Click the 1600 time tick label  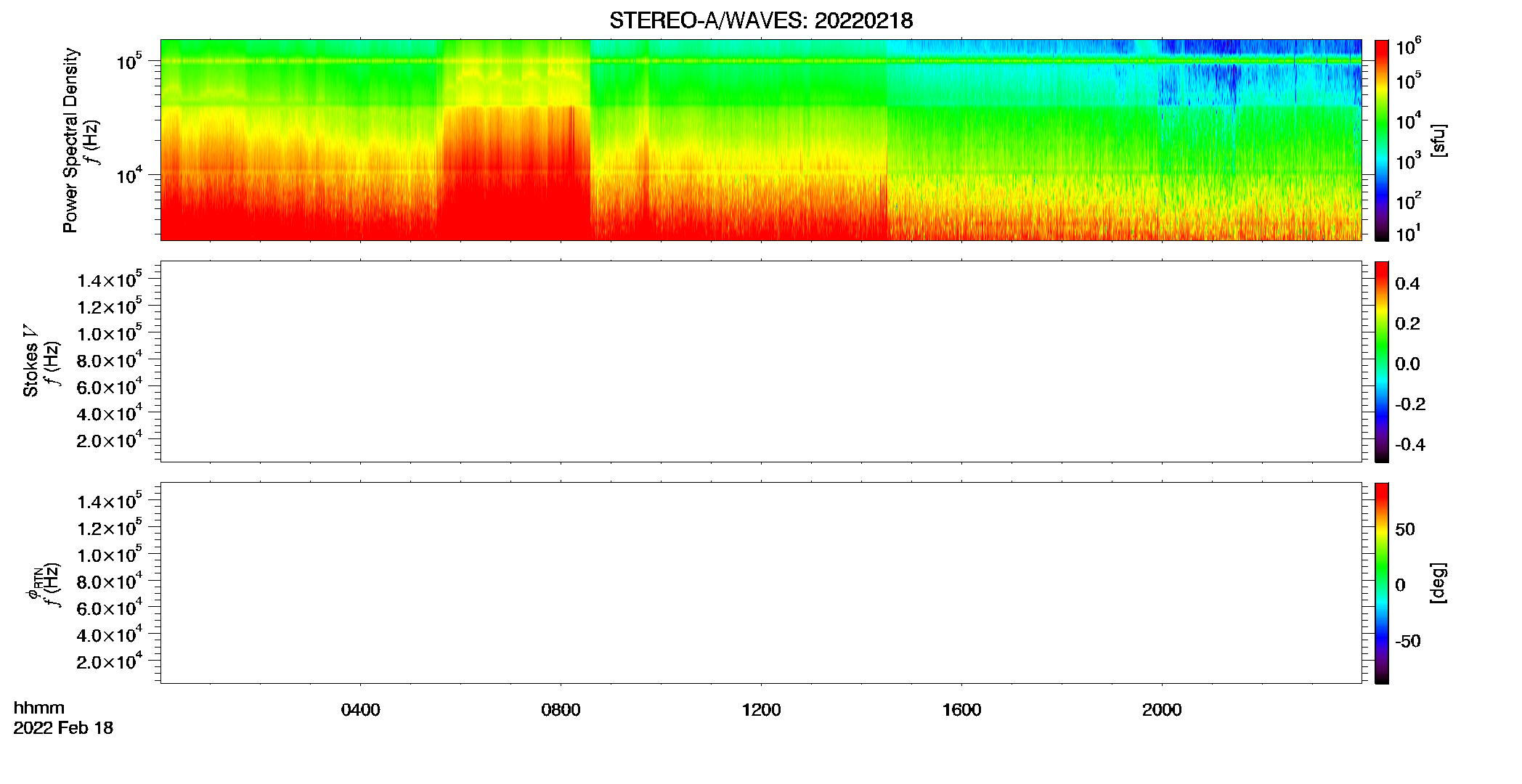[x=961, y=710]
